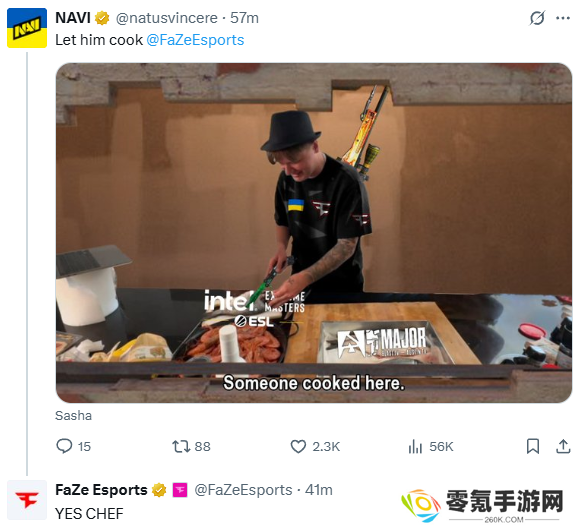Open the @FaZeEsports mention link
This screenshot has width=582, height=531.
click(x=195, y=40)
